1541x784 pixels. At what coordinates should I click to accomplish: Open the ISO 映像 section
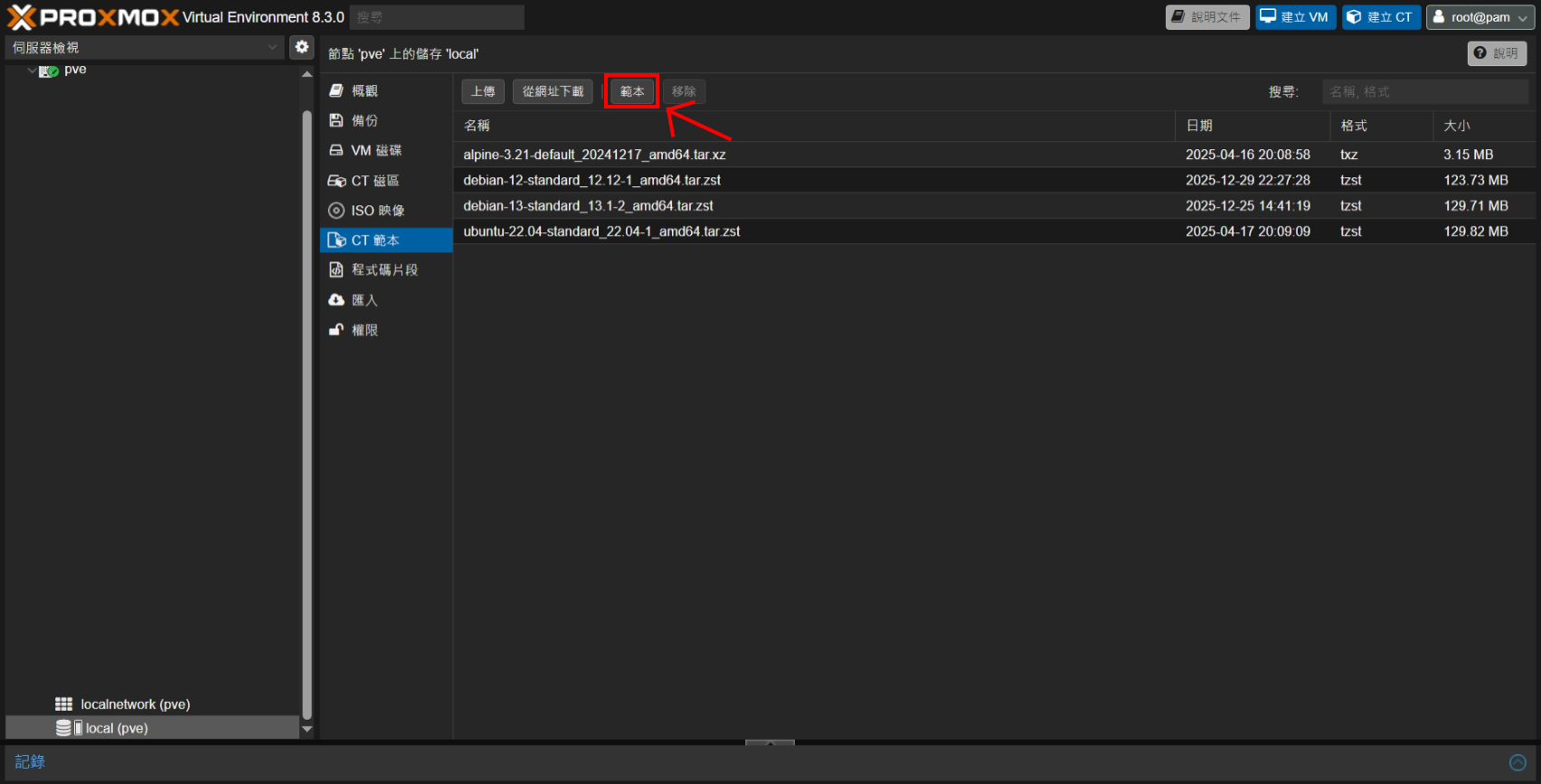377,210
